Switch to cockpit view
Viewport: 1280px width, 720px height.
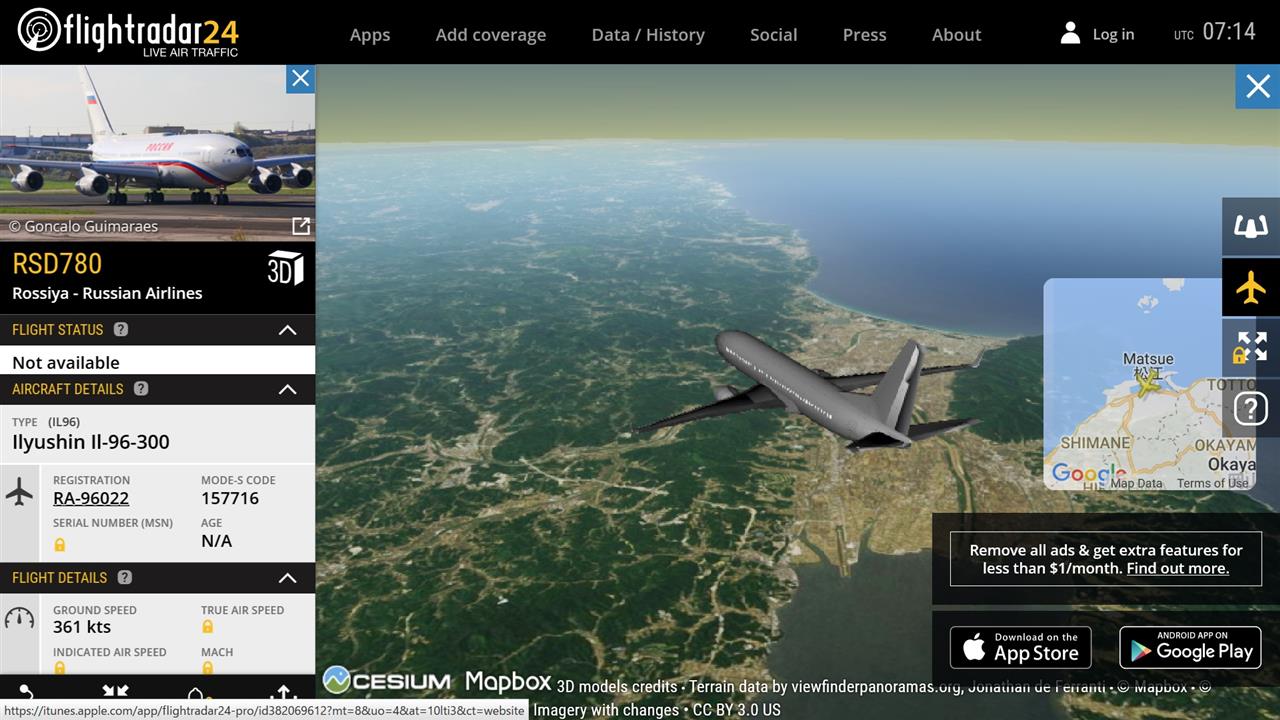tap(1251, 227)
